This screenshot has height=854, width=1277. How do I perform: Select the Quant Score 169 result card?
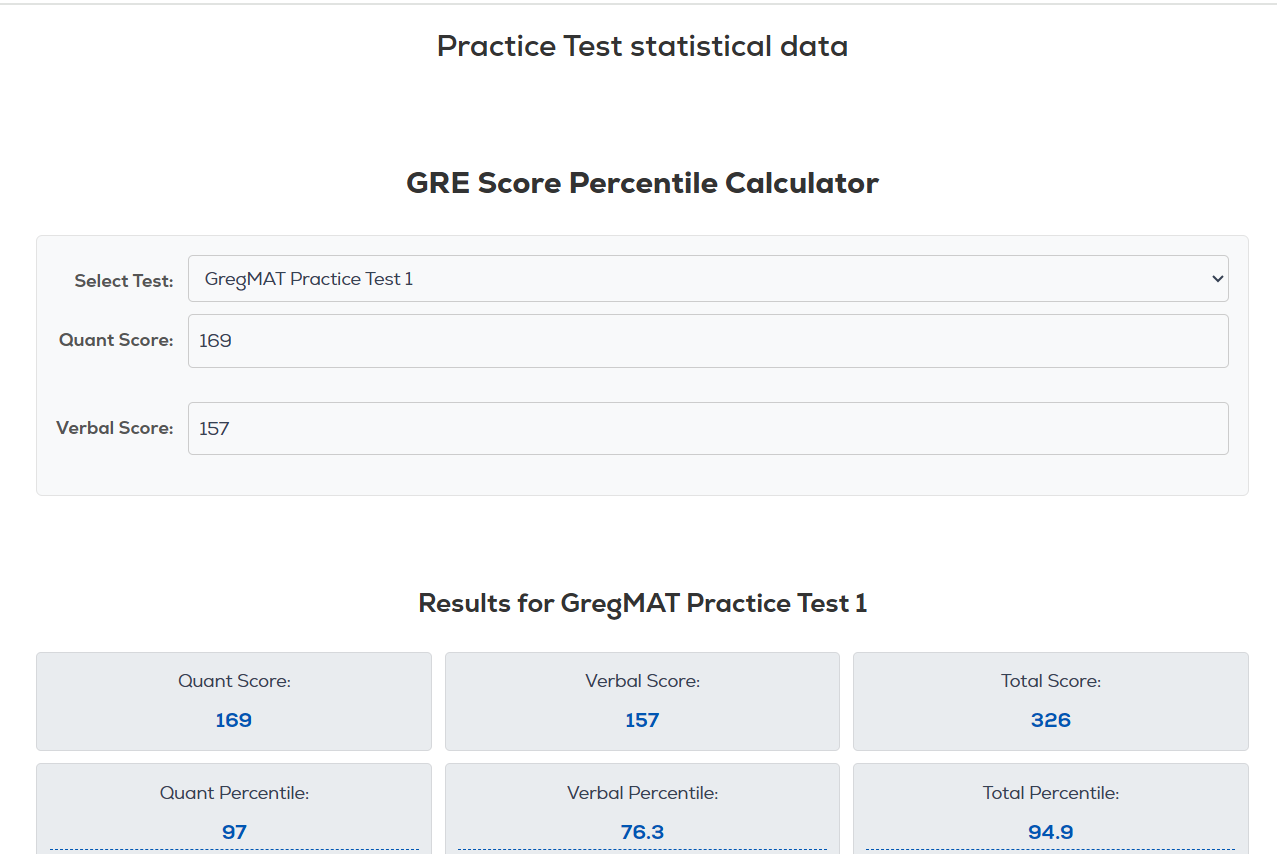click(234, 701)
